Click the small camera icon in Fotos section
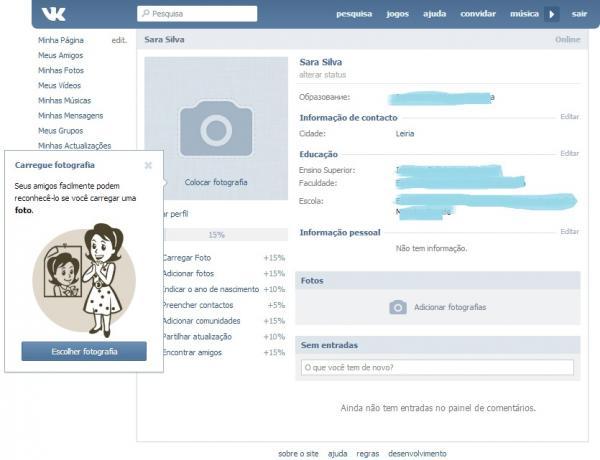 398,307
